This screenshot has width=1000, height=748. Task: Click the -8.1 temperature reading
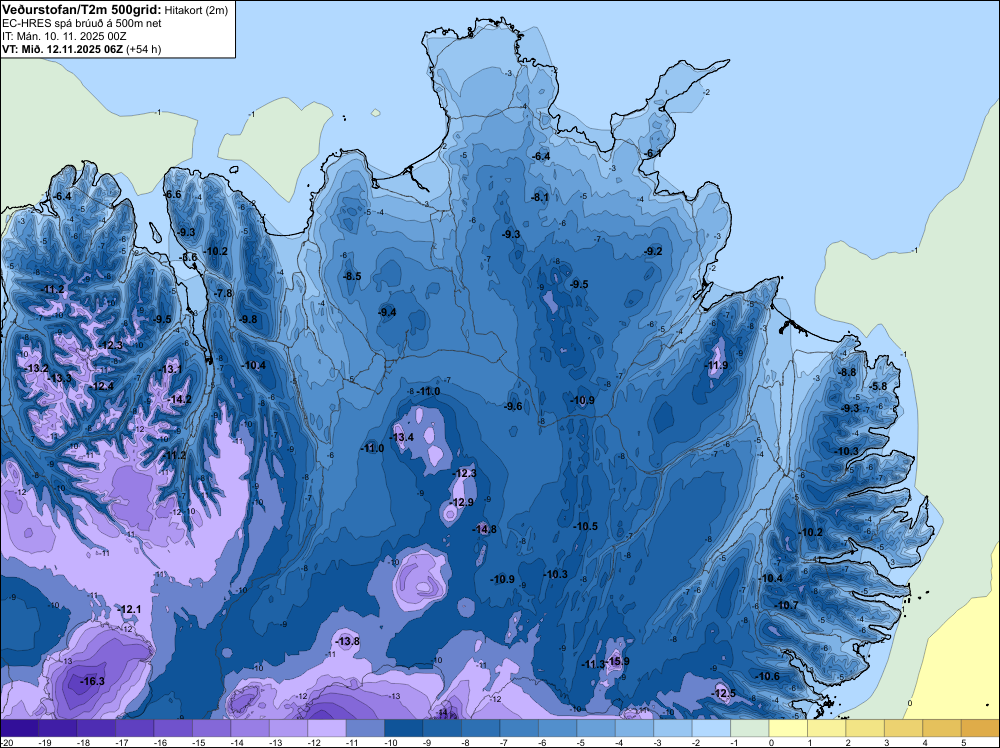click(x=540, y=198)
